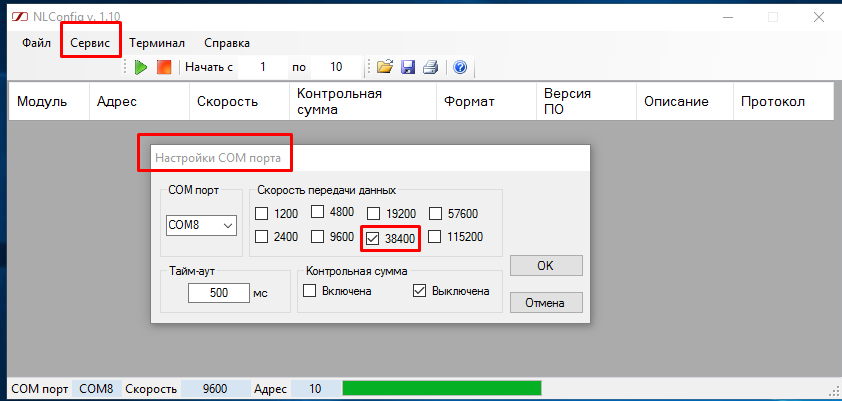The height and width of the screenshot is (401, 842).
Task: Click the status bar COM8 value
Action: (x=96, y=389)
